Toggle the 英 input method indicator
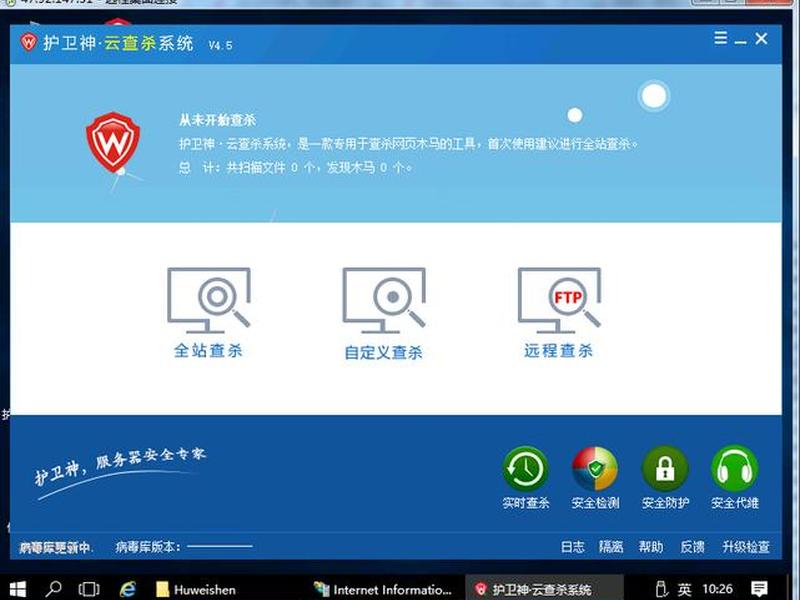This screenshot has width=800, height=600. [685, 590]
